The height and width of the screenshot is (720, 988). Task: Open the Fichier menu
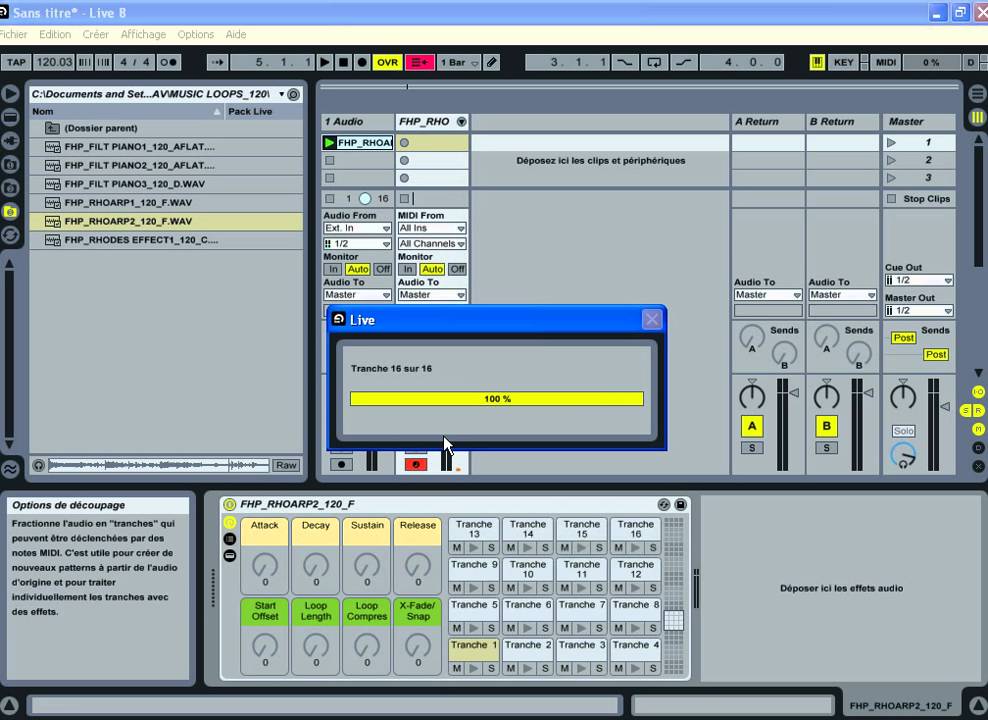[x=13, y=34]
